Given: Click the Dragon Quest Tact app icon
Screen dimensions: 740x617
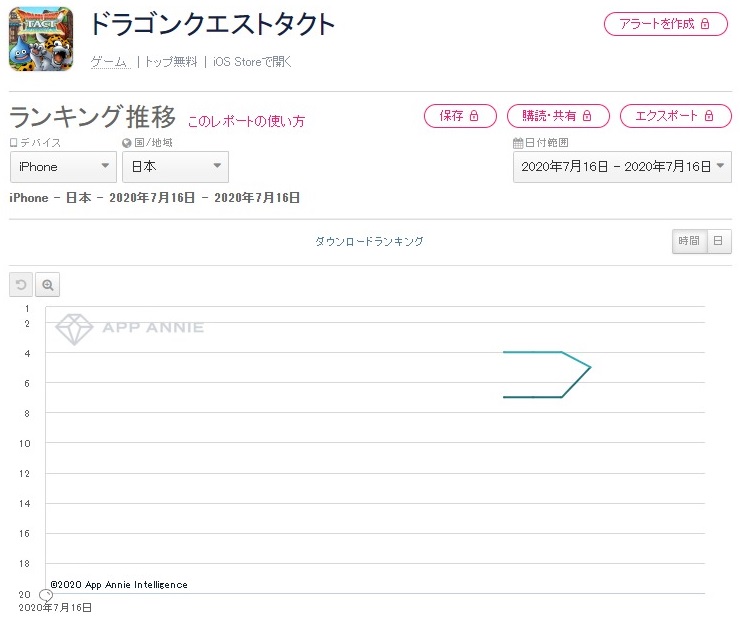Looking at the screenshot, I should pyautogui.click(x=41, y=39).
